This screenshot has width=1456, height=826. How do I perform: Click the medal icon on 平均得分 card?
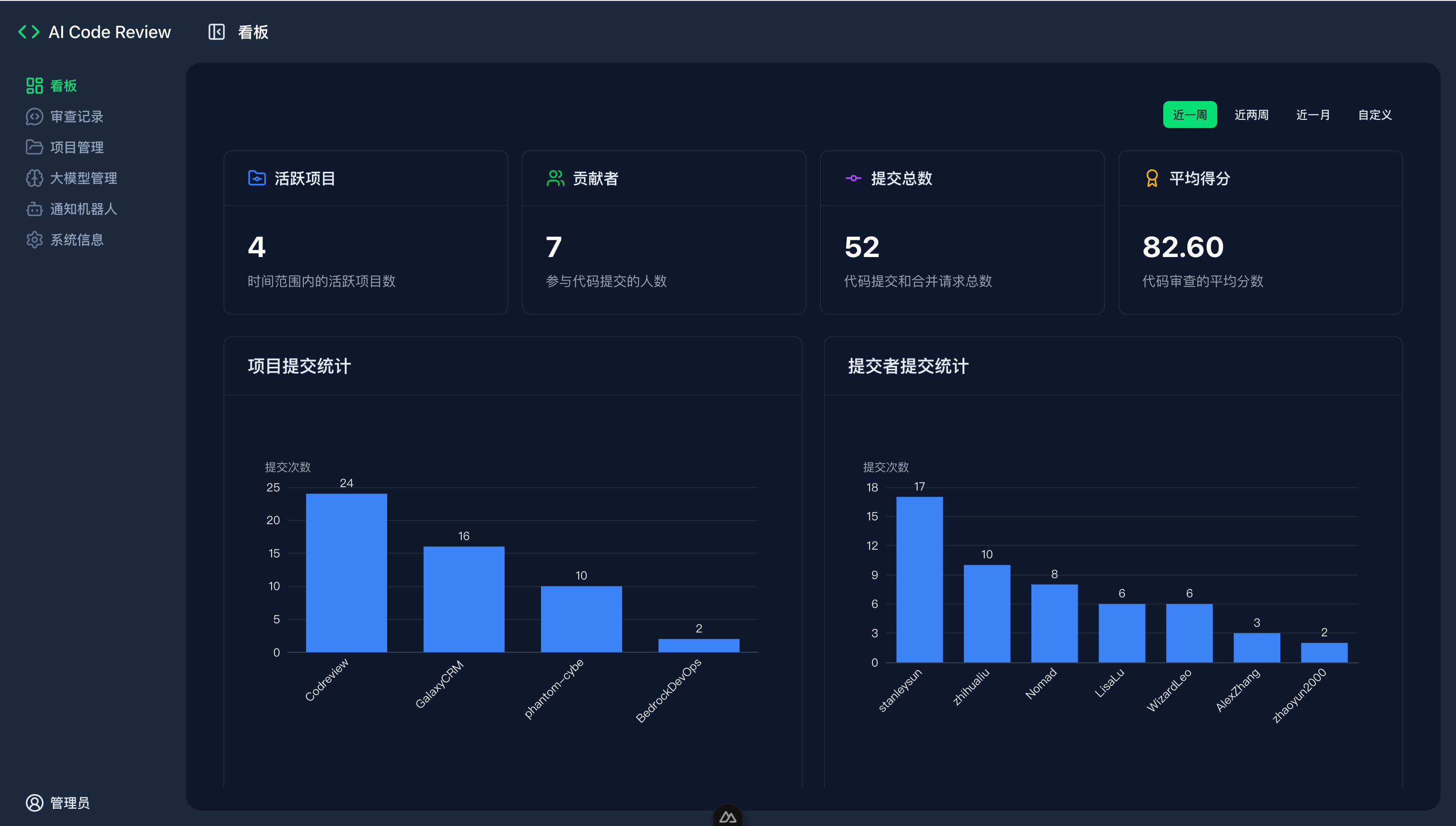pyautogui.click(x=1151, y=178)
